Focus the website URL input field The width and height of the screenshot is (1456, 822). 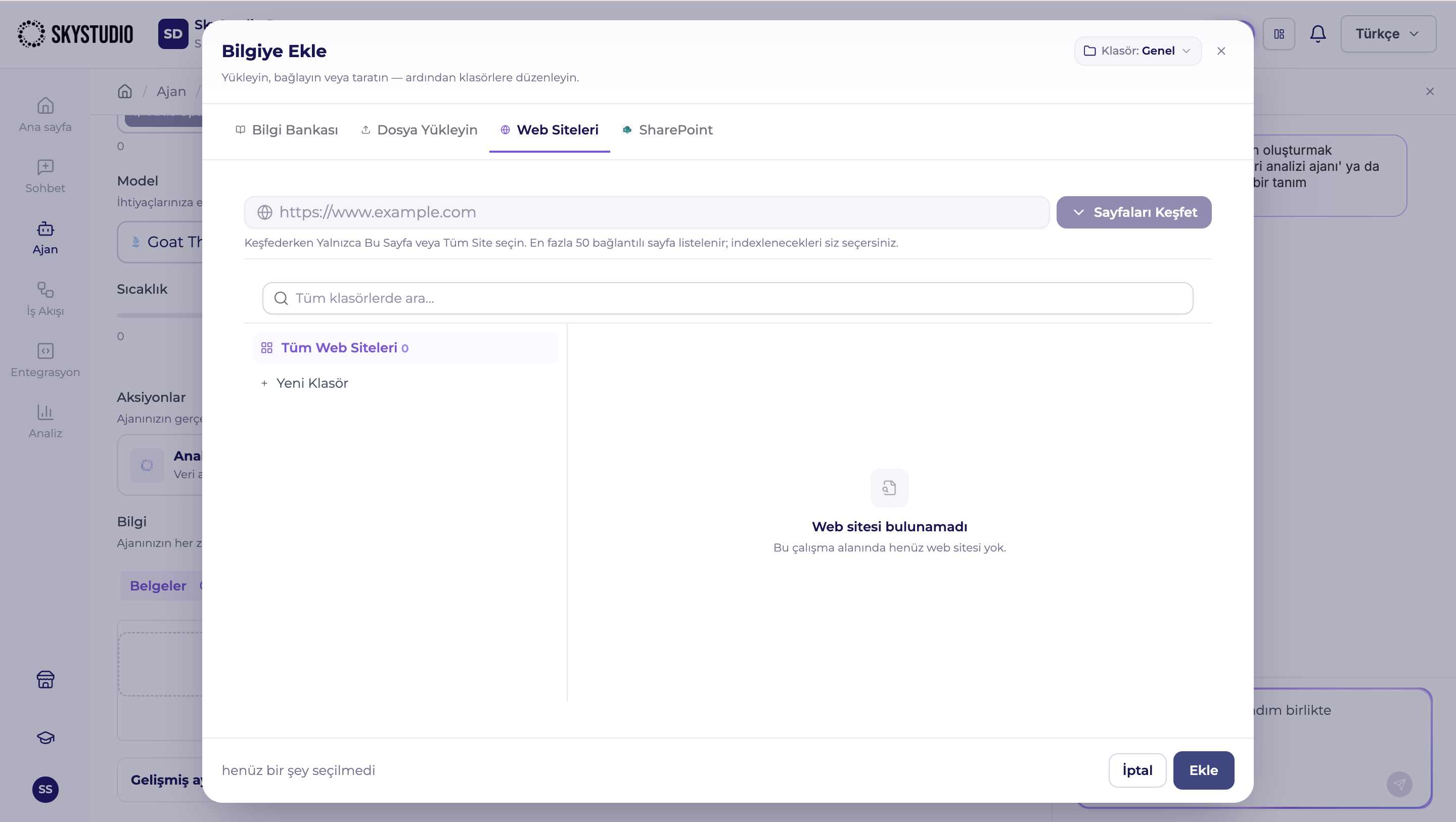point(647,212)
